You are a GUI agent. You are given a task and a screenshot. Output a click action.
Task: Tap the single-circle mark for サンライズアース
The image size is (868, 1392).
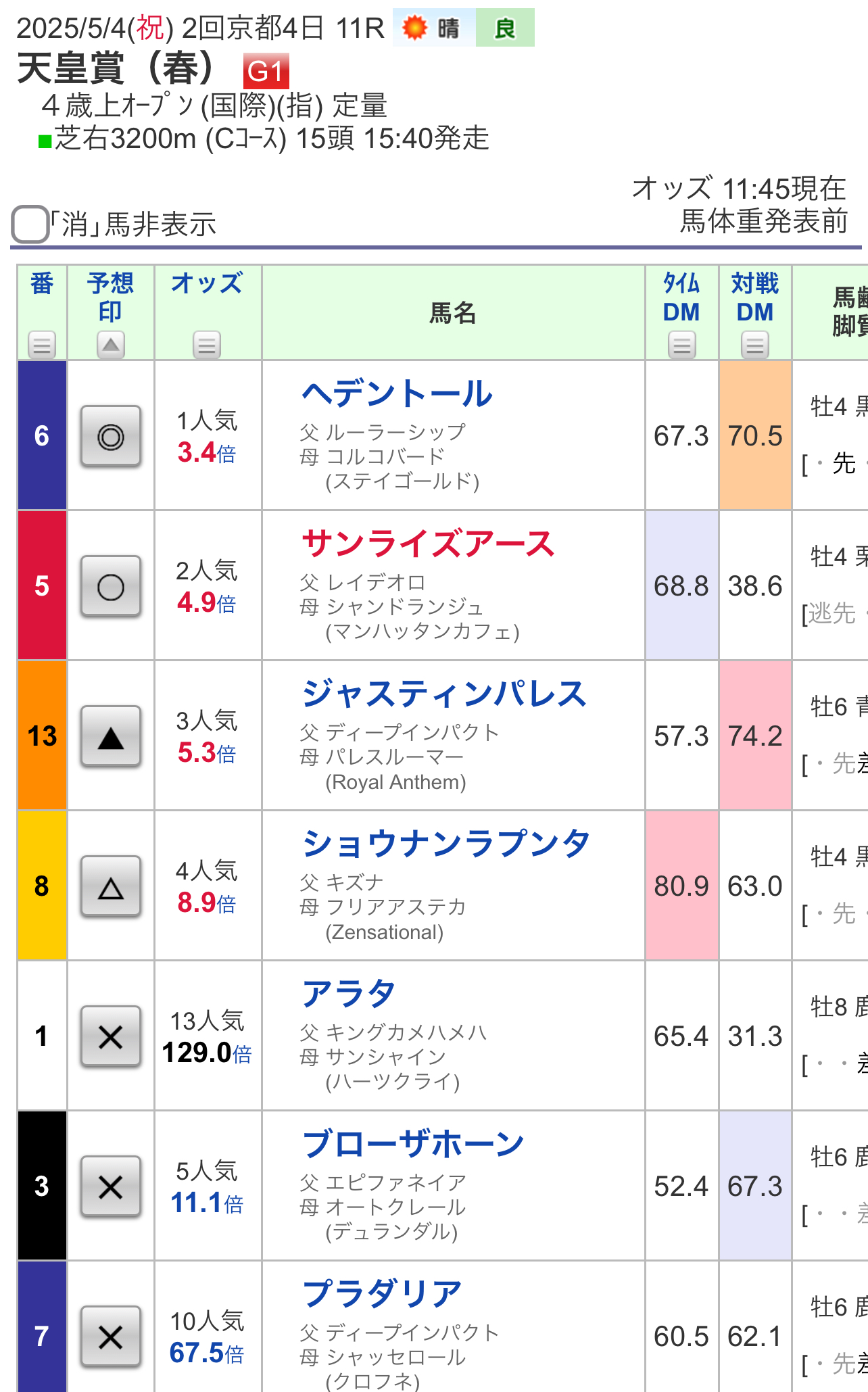(111, 586)
